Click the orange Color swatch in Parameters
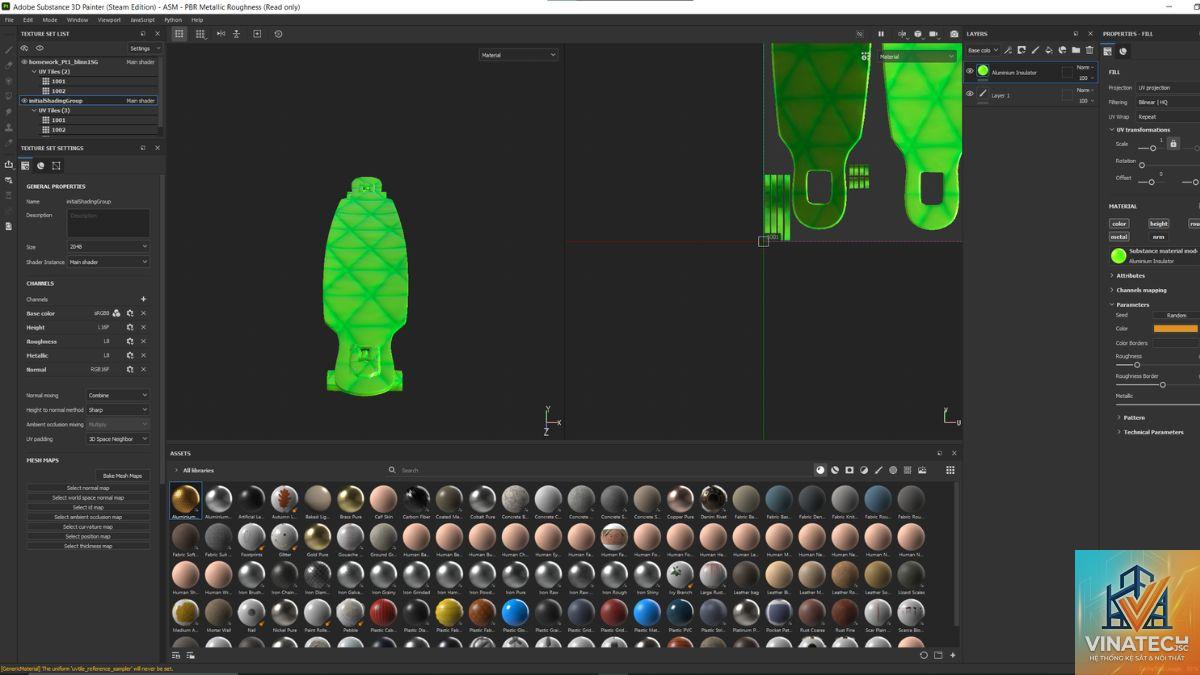This screenshot has height=675, width=1200. coord(1176,328)
